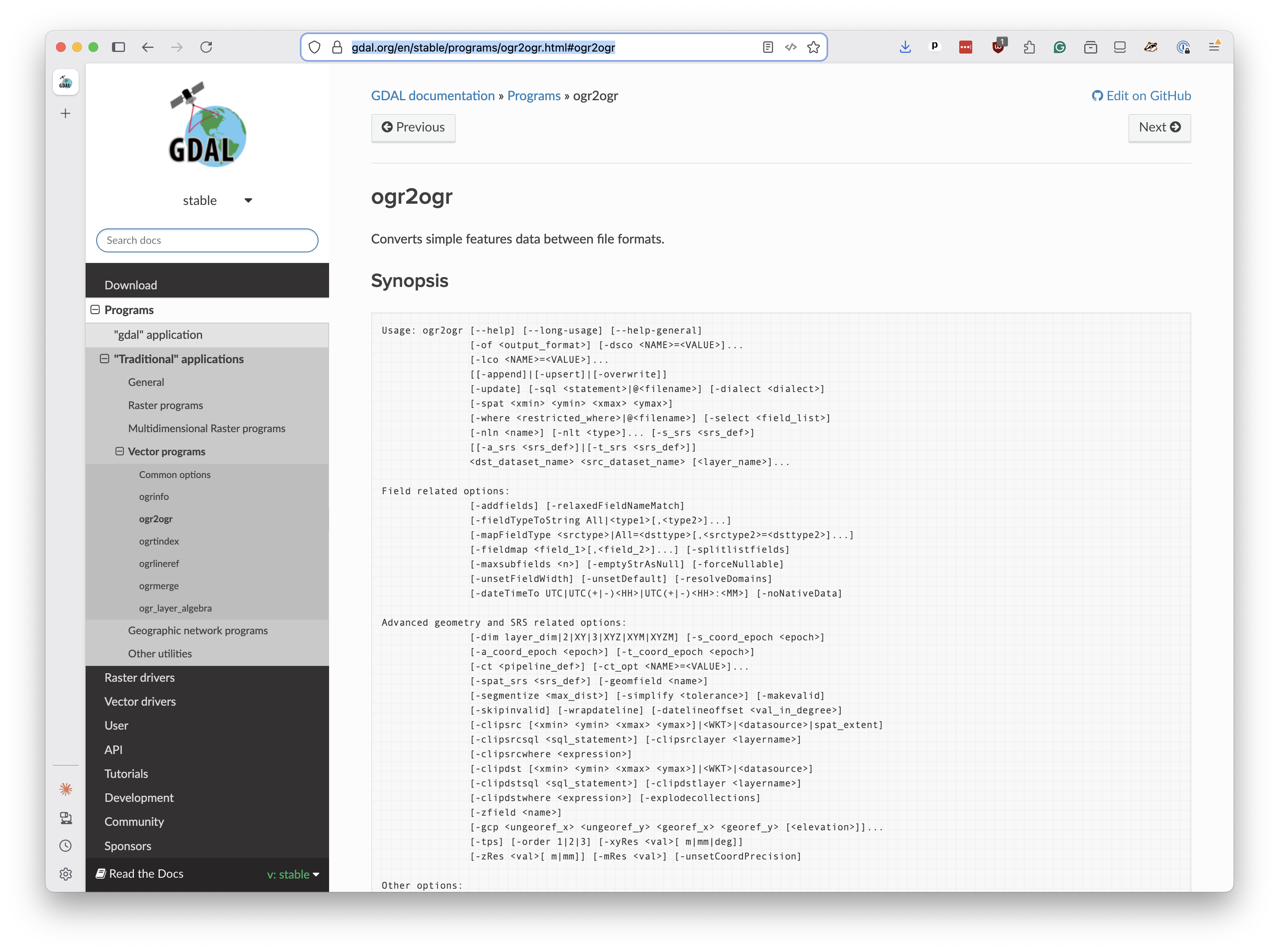Toggle the sidebar panel icon

pyautogui.click(x=118, y=47)
